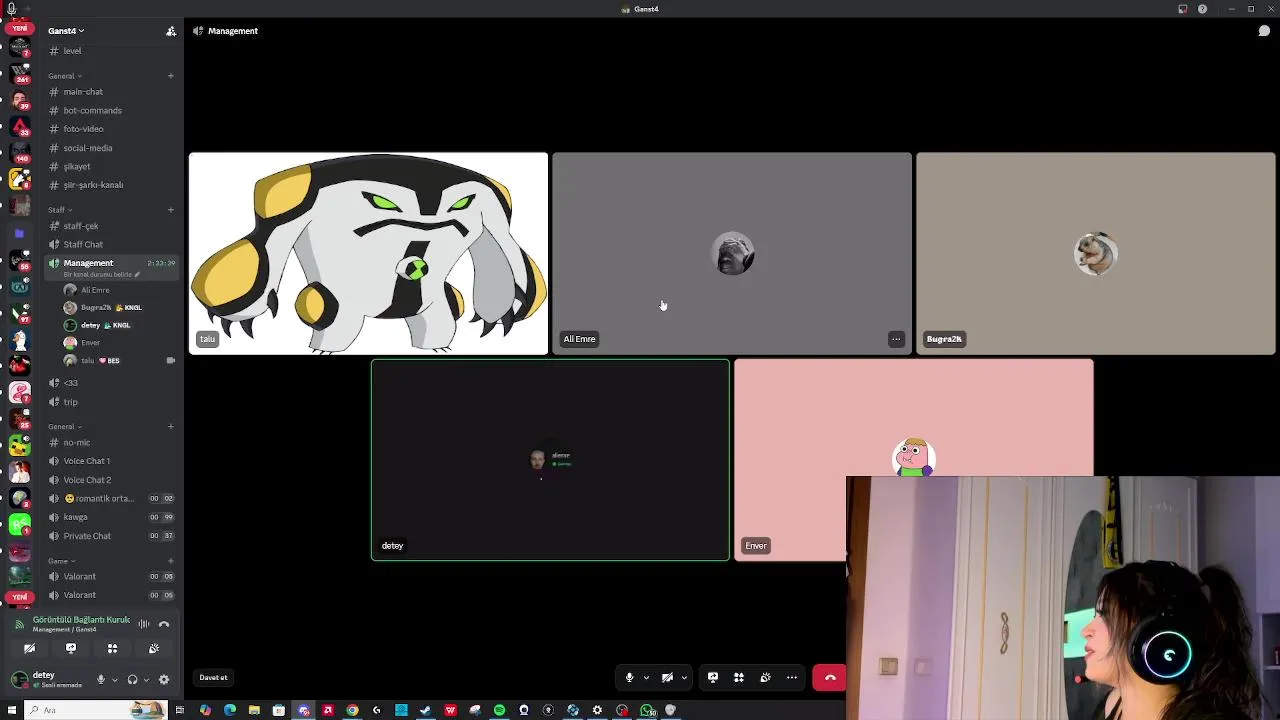This screenshot has height=720, width=1280.
Task: Open the social-media channel
Action: pos(112,148)
